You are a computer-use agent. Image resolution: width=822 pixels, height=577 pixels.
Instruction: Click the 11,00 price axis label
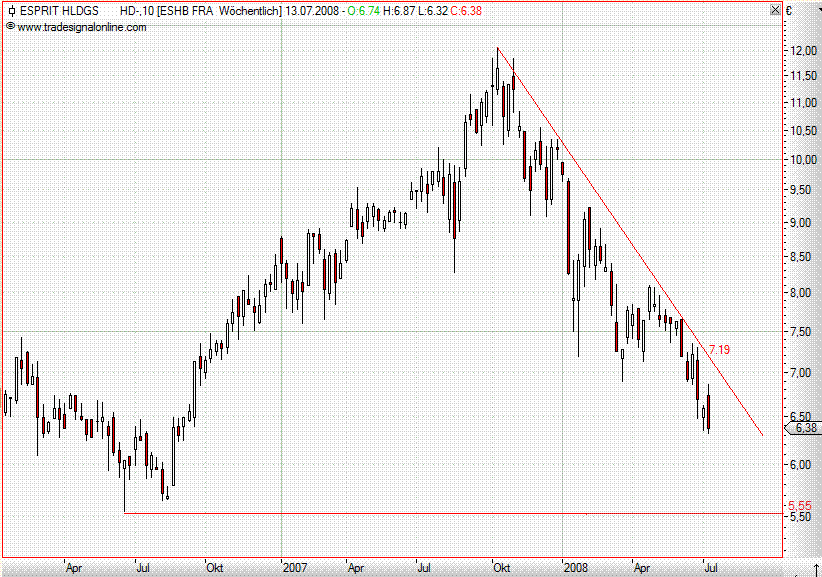pyautogui.click(x=803, y=103)
